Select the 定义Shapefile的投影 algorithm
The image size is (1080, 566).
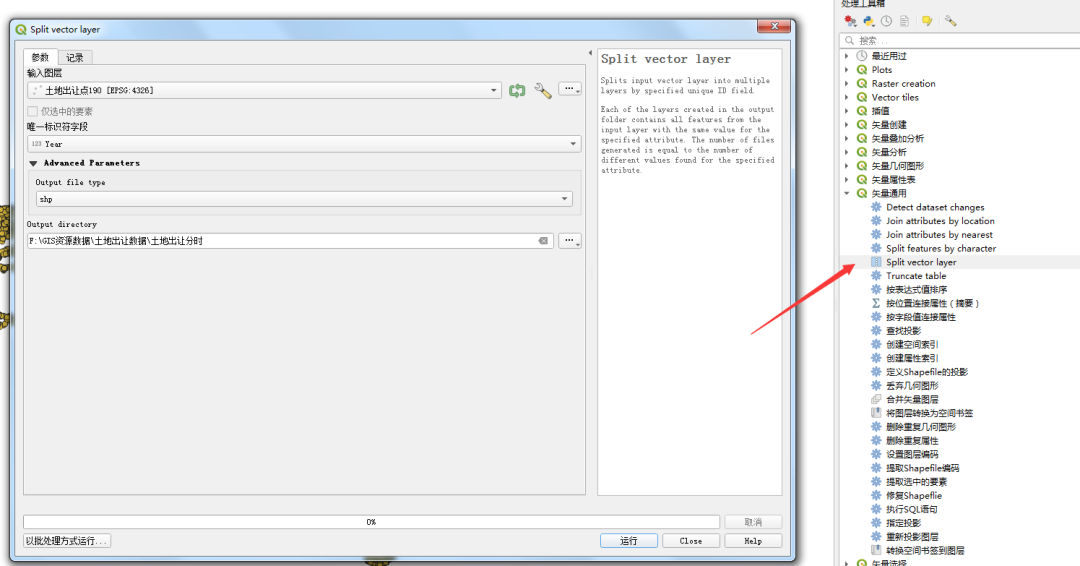click(x=926, y=372)
